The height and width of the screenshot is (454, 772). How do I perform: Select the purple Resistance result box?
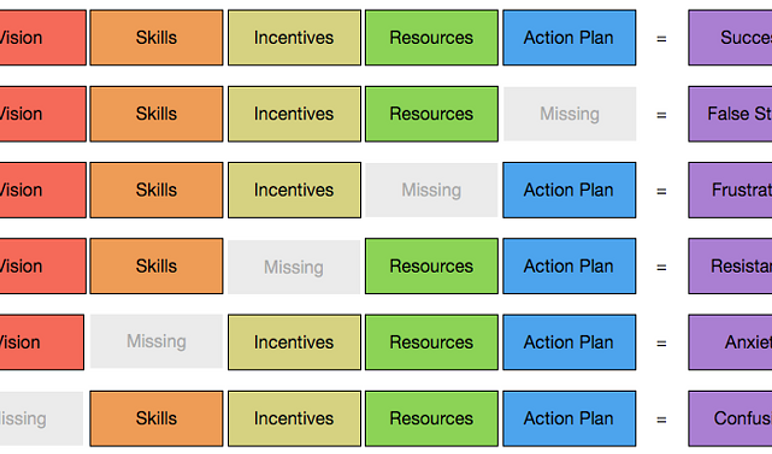730,266
